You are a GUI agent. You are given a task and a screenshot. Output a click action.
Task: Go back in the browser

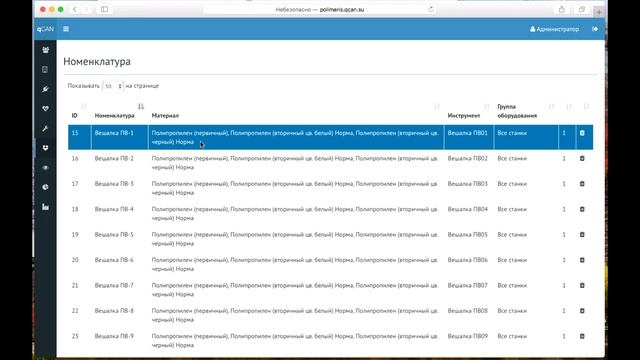(x=74, y=9)
